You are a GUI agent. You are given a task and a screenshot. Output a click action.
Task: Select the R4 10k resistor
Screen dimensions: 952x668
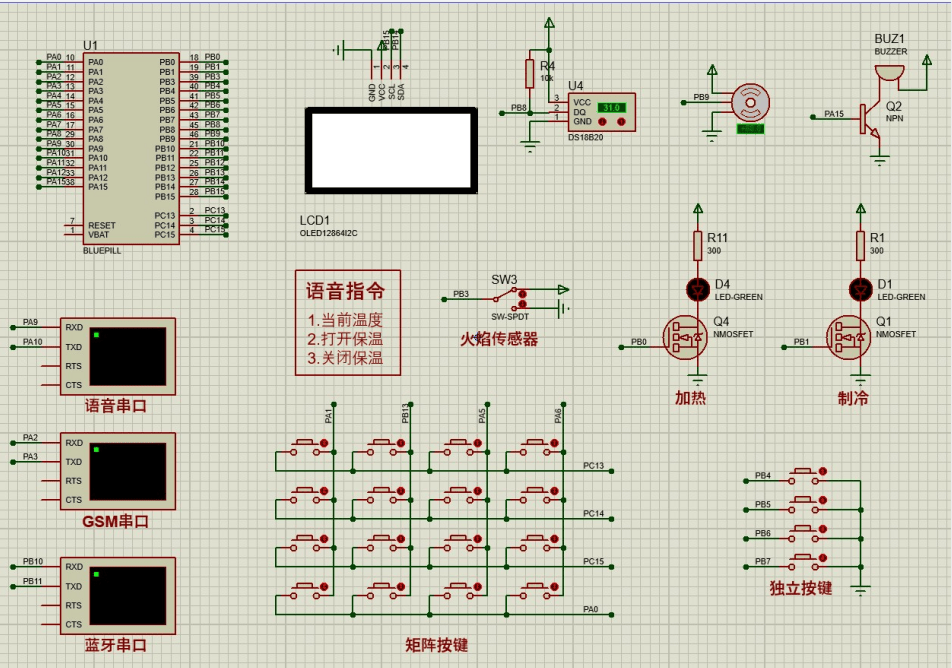pyautogui.click(x=531, y=73)
